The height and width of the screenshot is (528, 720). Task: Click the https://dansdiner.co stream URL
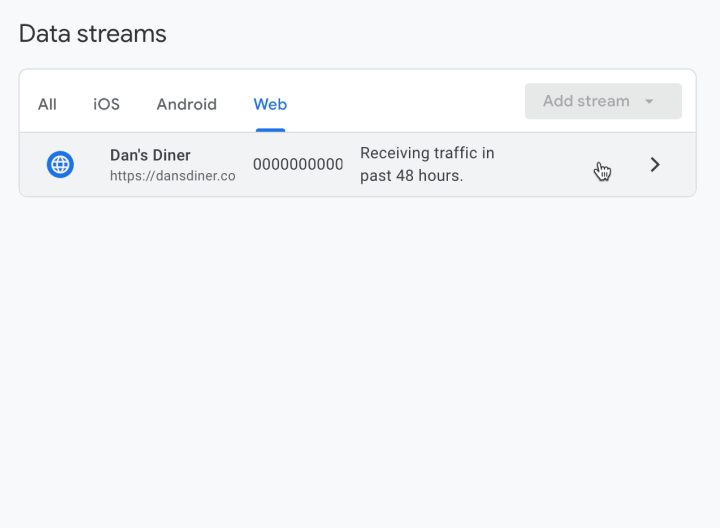tap(172, 176)
